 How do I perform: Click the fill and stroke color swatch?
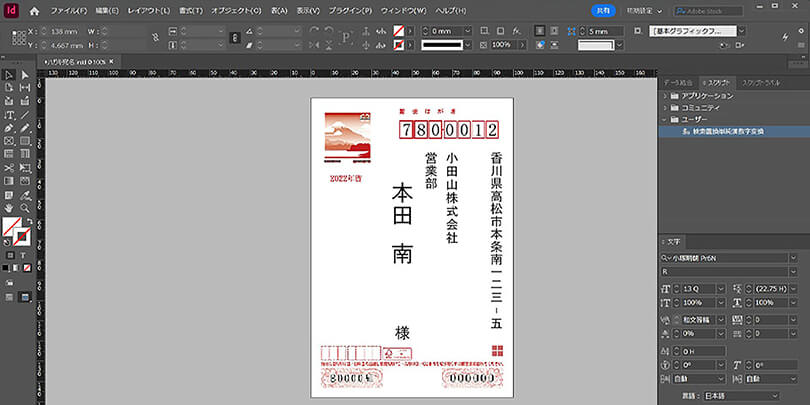tap(13, 228)
